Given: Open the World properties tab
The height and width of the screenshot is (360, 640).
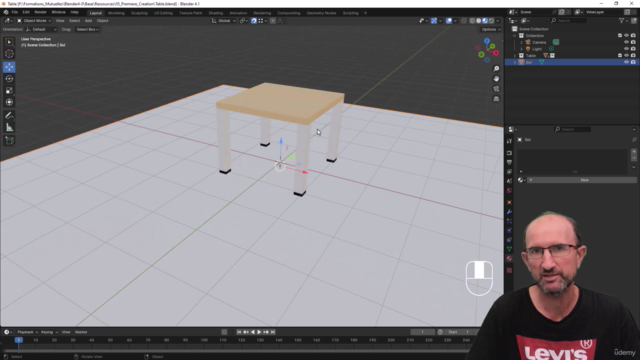Looking at the screenshot, I should [x=509, y=191].
